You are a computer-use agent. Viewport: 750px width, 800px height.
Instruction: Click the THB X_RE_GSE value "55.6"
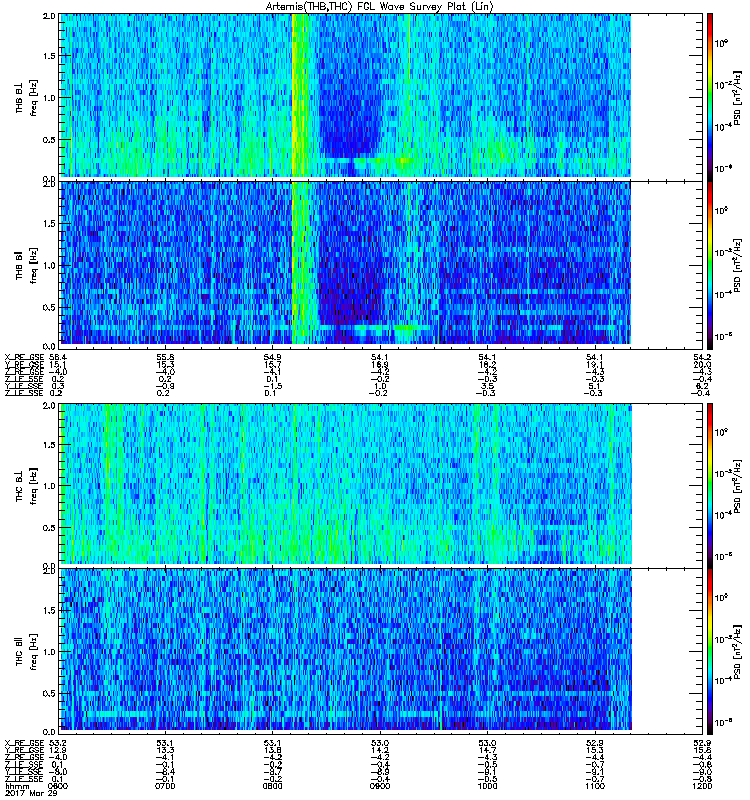tap(165, 357)
